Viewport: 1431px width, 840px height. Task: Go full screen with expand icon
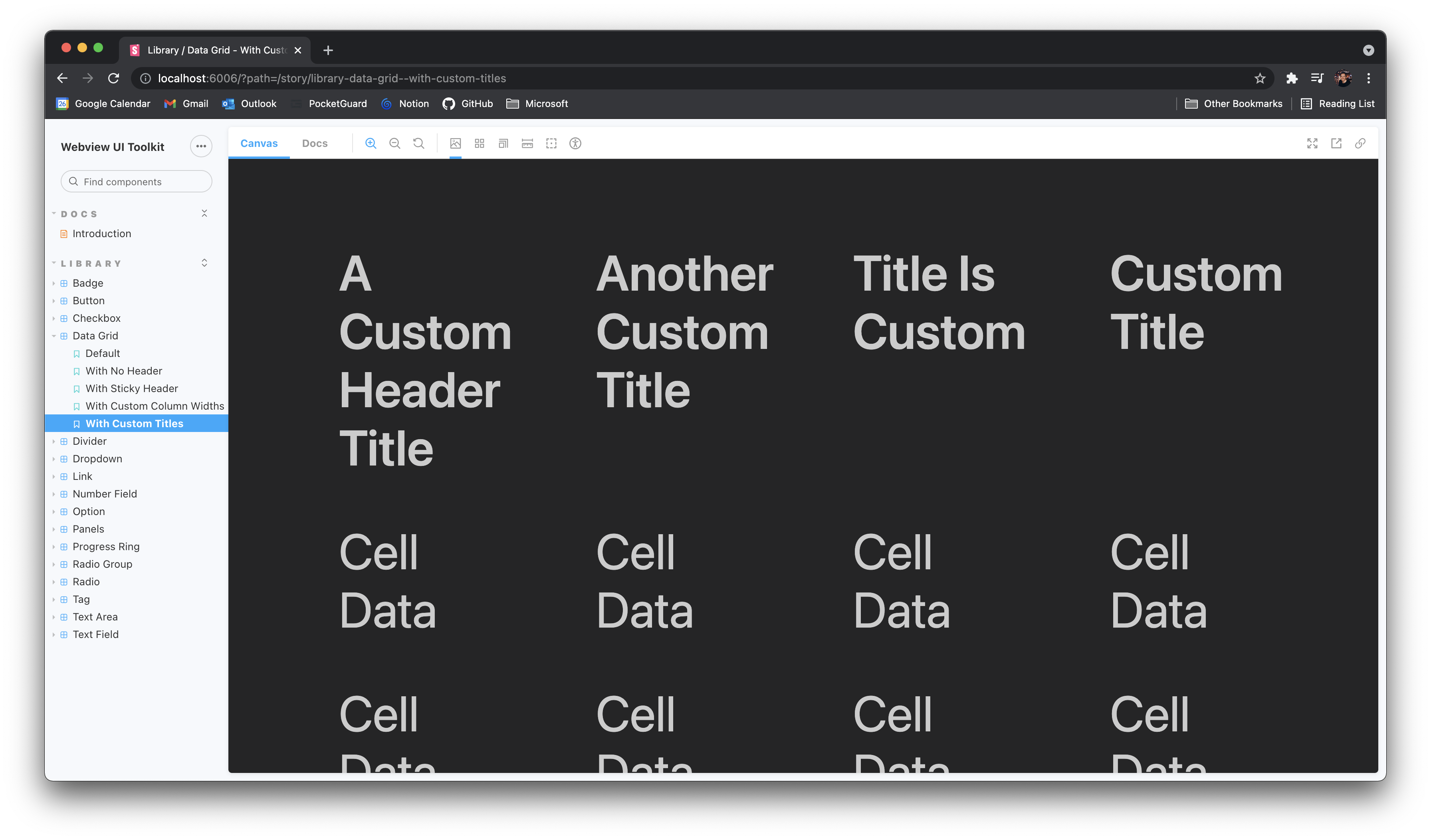[1312, 143]
